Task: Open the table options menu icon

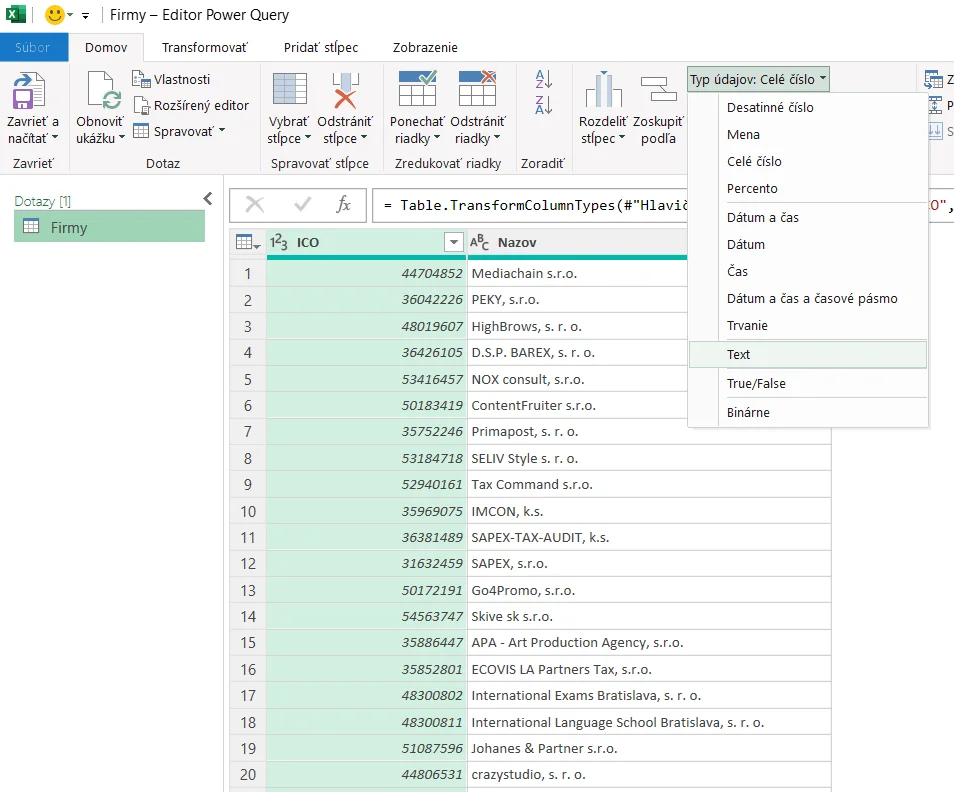Action: point(248,243)
